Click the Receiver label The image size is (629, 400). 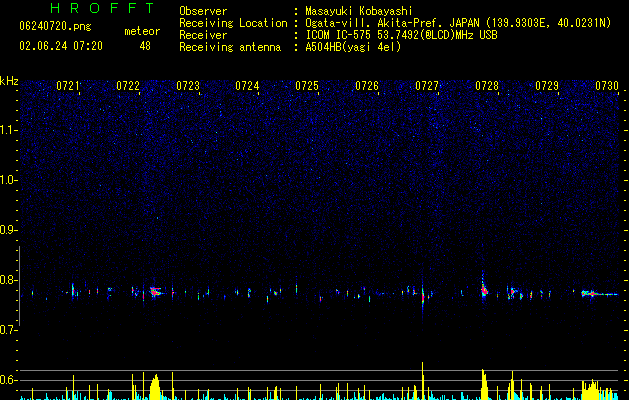(x=203, y=35)
